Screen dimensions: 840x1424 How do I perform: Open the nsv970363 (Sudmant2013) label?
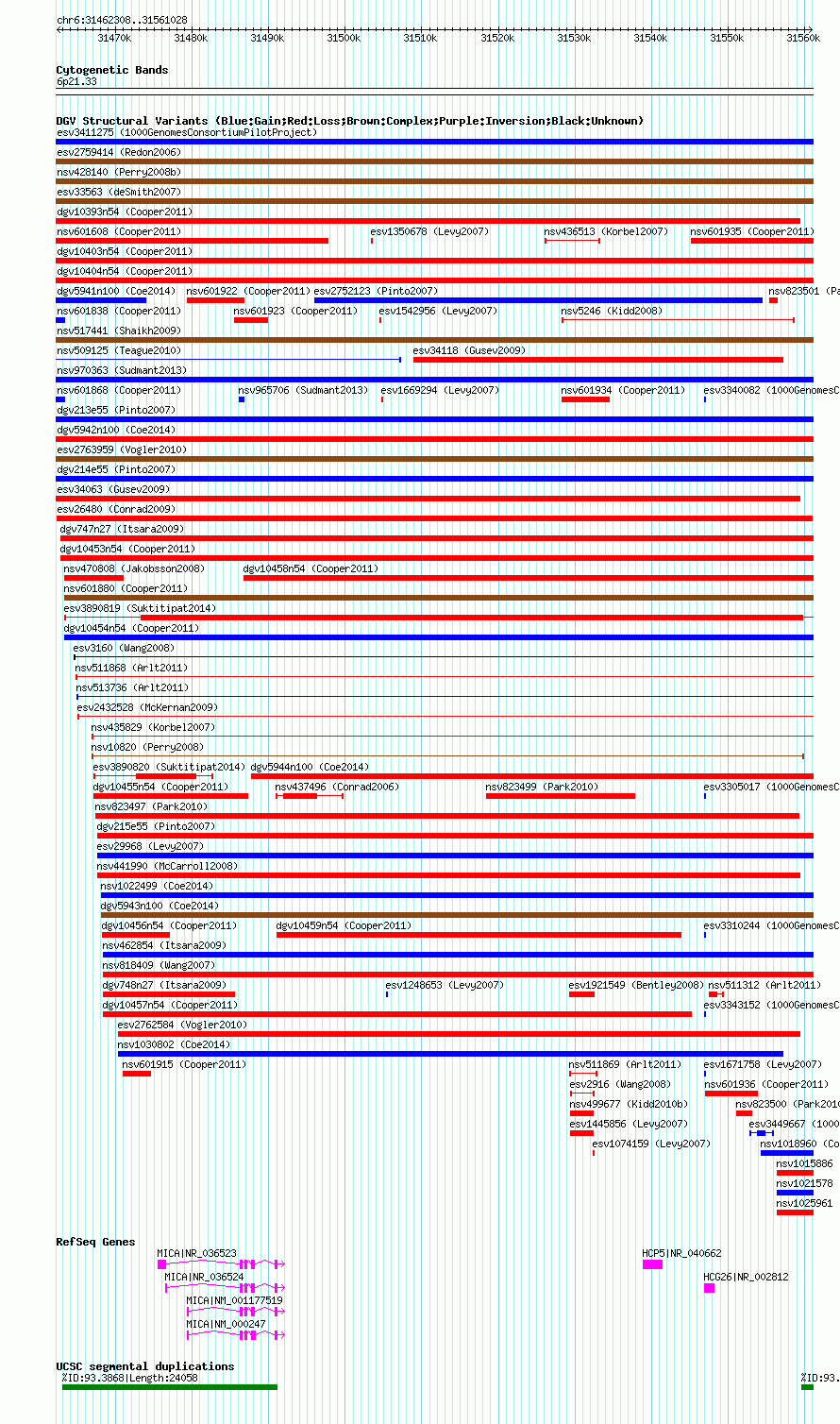pyautogui.click(x=121, y=370)
